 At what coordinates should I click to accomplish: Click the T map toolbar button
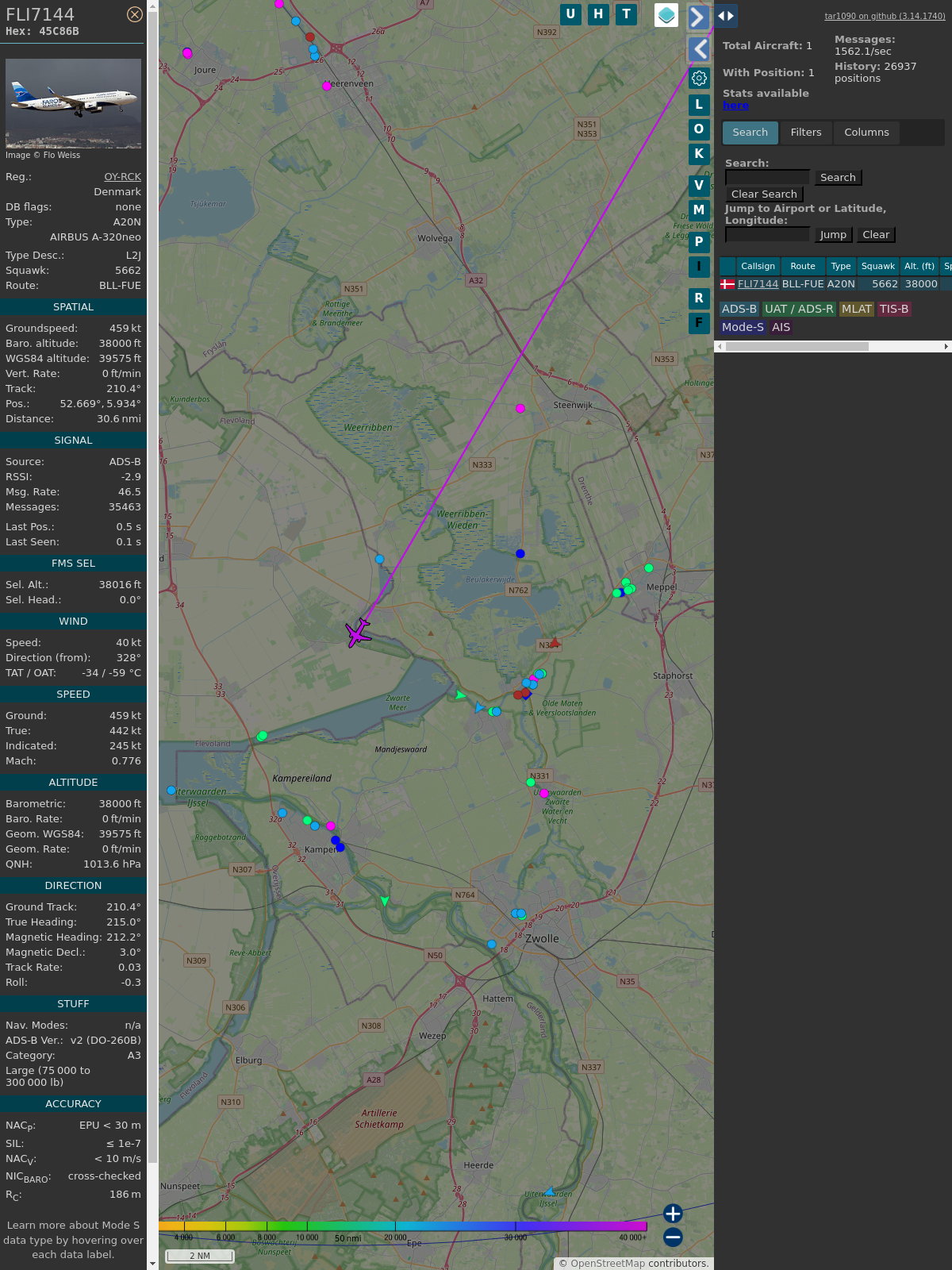pyautogui.click(x=627, y=14)
